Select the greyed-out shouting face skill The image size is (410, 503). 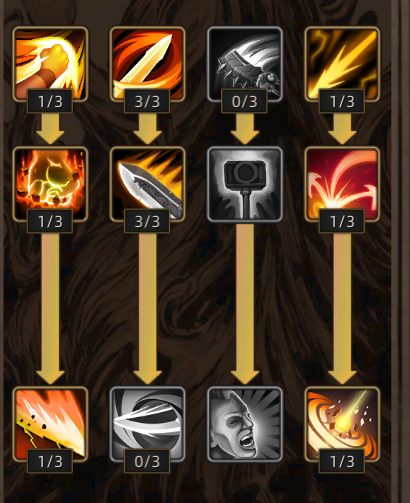click(x=245, y=424)
